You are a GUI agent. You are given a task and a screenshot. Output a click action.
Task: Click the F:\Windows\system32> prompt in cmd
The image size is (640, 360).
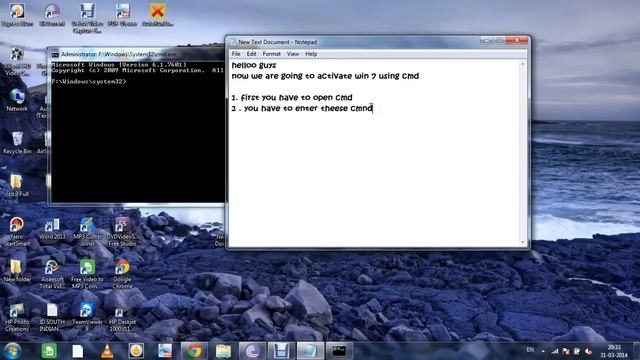89,82
